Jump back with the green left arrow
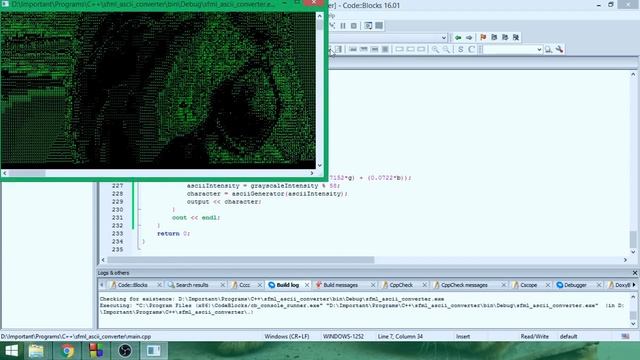The height and width of the screenshot is (360, 640). 458,38
